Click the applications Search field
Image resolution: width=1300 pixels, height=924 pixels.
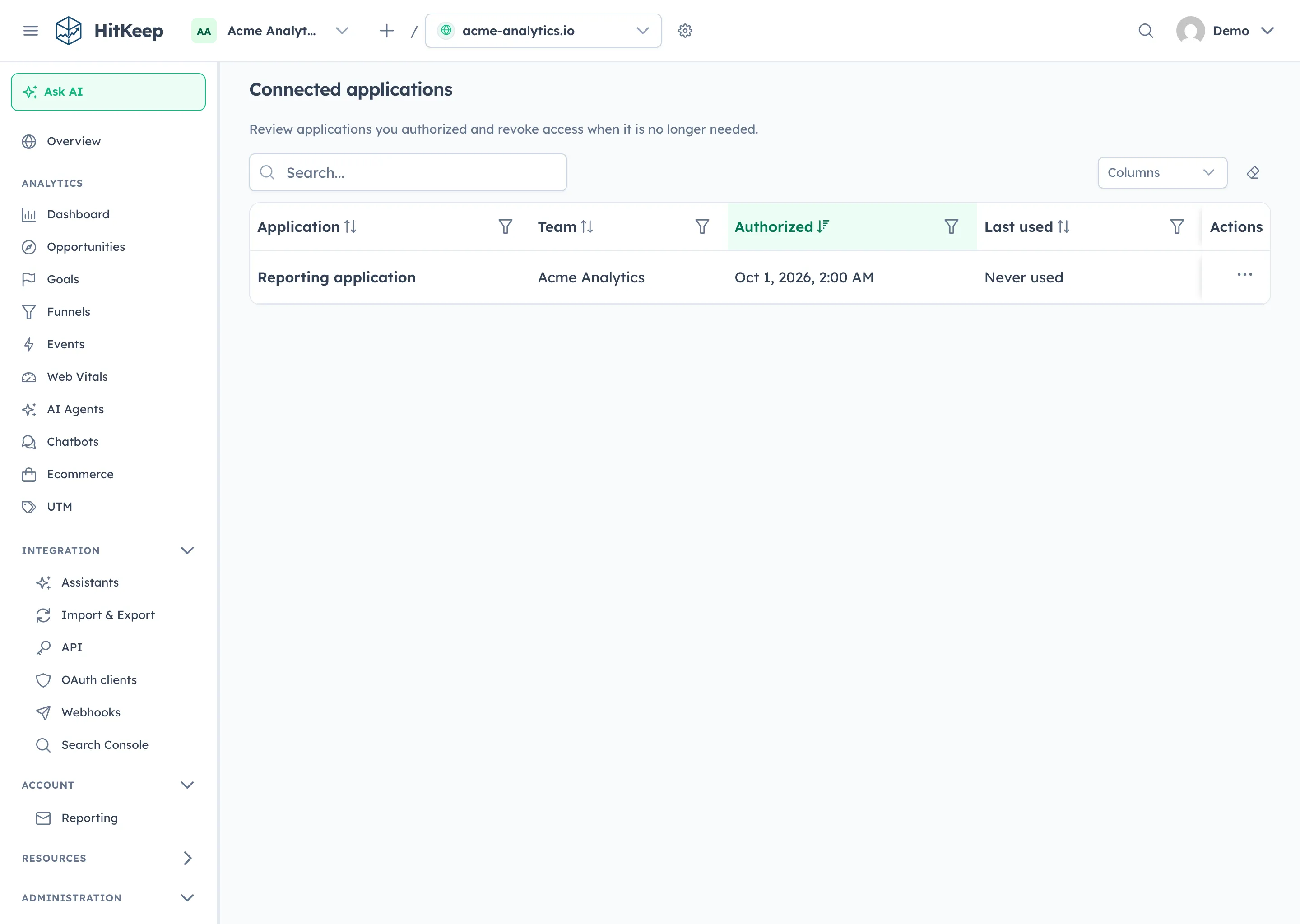click(x=408, y=172)
